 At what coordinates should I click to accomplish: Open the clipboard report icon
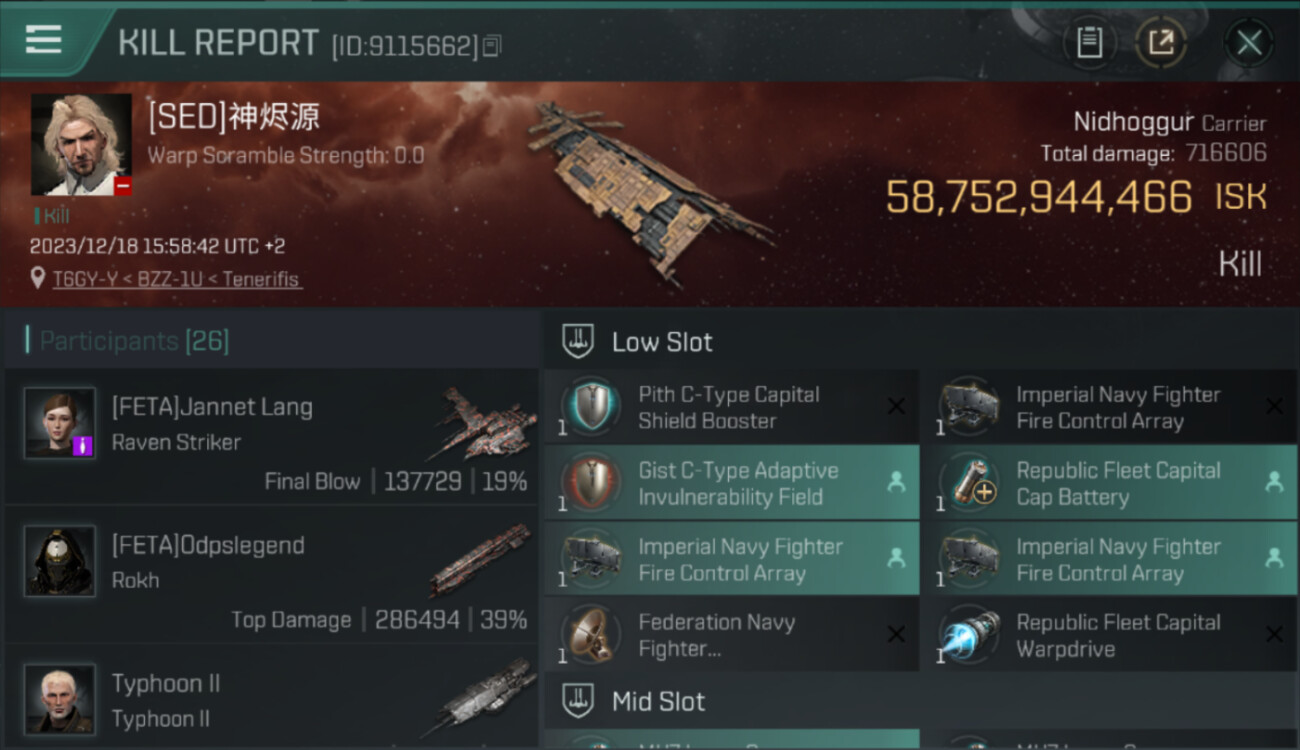coord(1089,43)
